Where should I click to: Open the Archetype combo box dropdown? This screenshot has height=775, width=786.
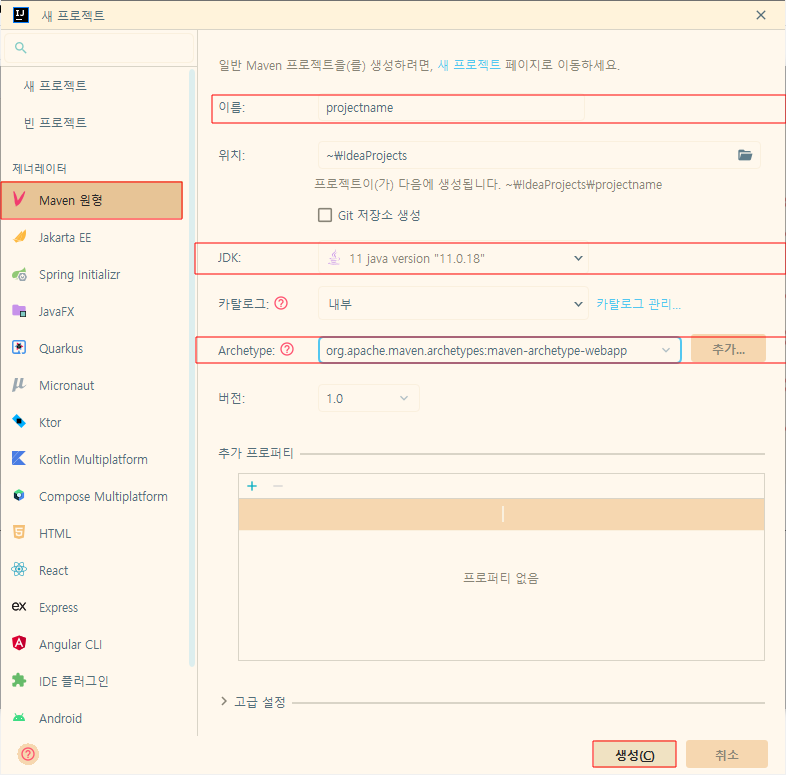[666, 350]
